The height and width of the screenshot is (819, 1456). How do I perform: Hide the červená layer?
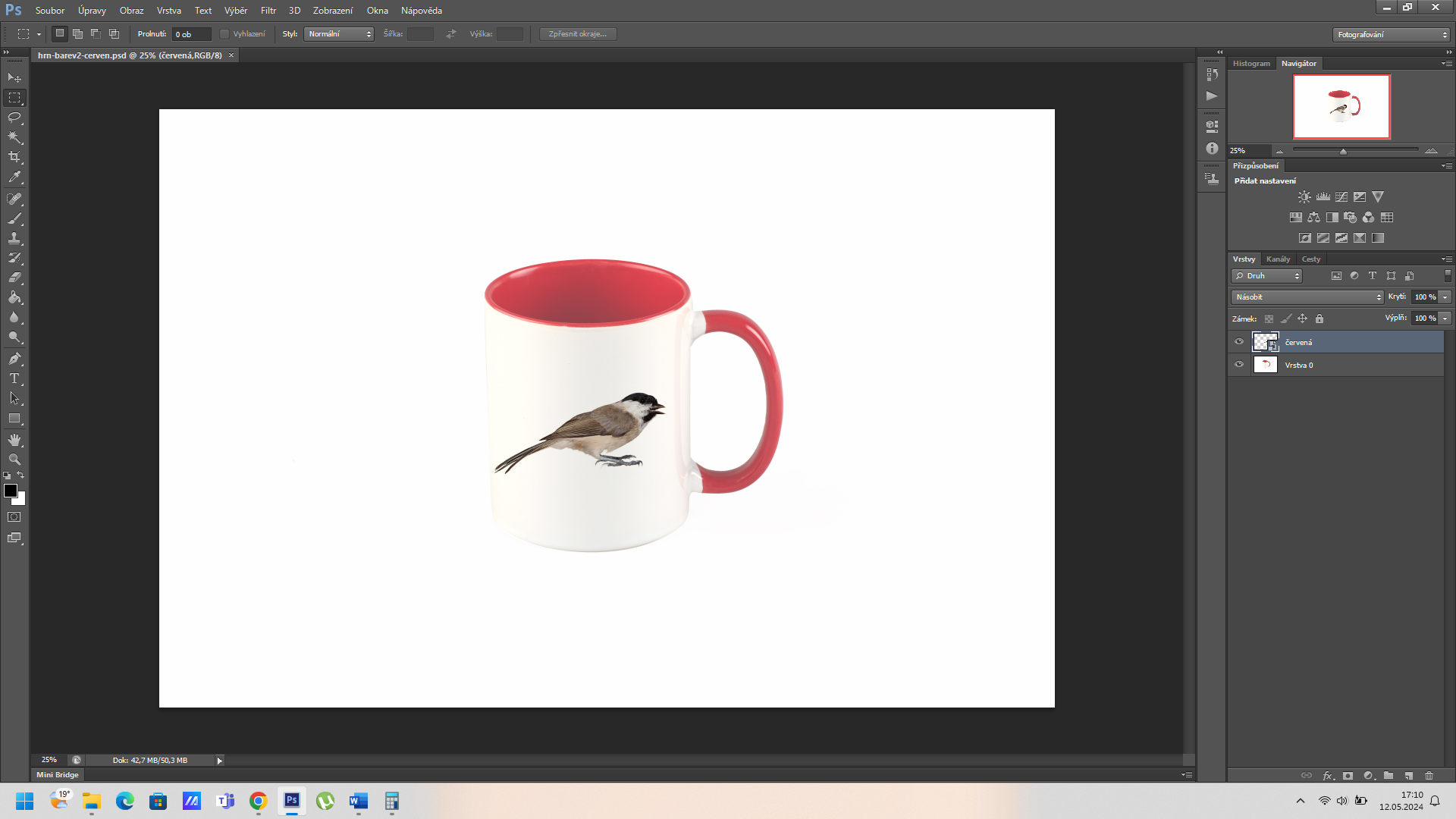[x=1239, y=342]
